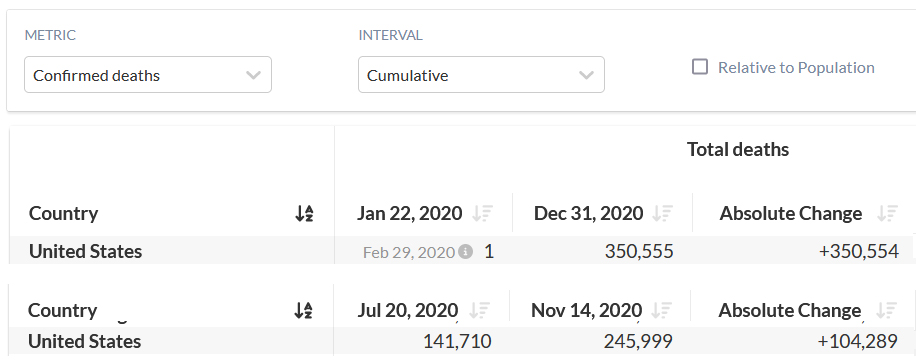This screenshot has height=361, width=916.
Task: Click info icon beside Feb 29, 2020
Action: click(x=466, y=252)
